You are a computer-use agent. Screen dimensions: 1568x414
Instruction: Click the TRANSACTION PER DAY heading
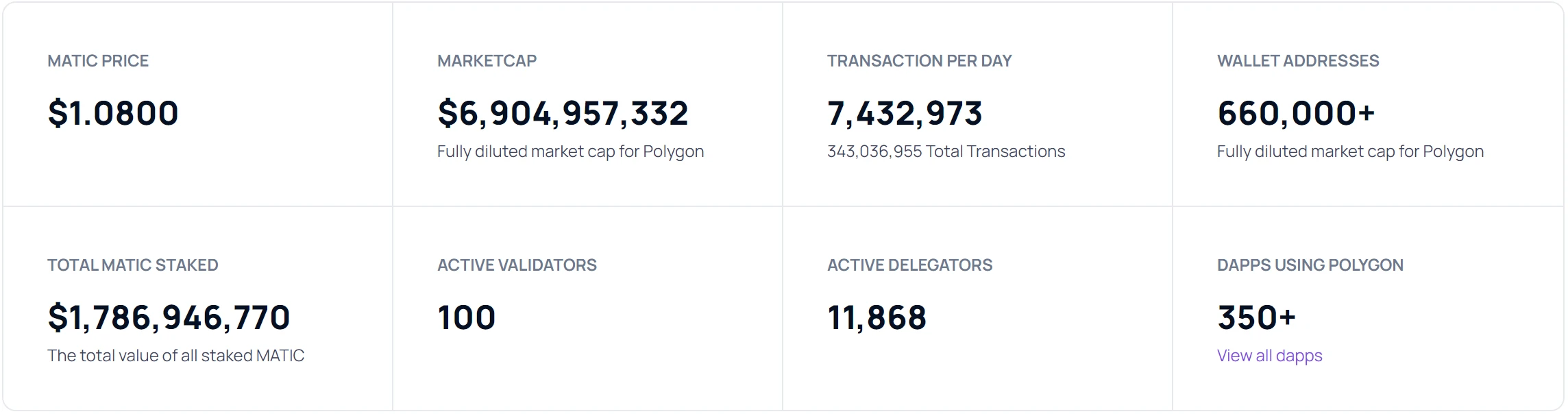(919, 61)
